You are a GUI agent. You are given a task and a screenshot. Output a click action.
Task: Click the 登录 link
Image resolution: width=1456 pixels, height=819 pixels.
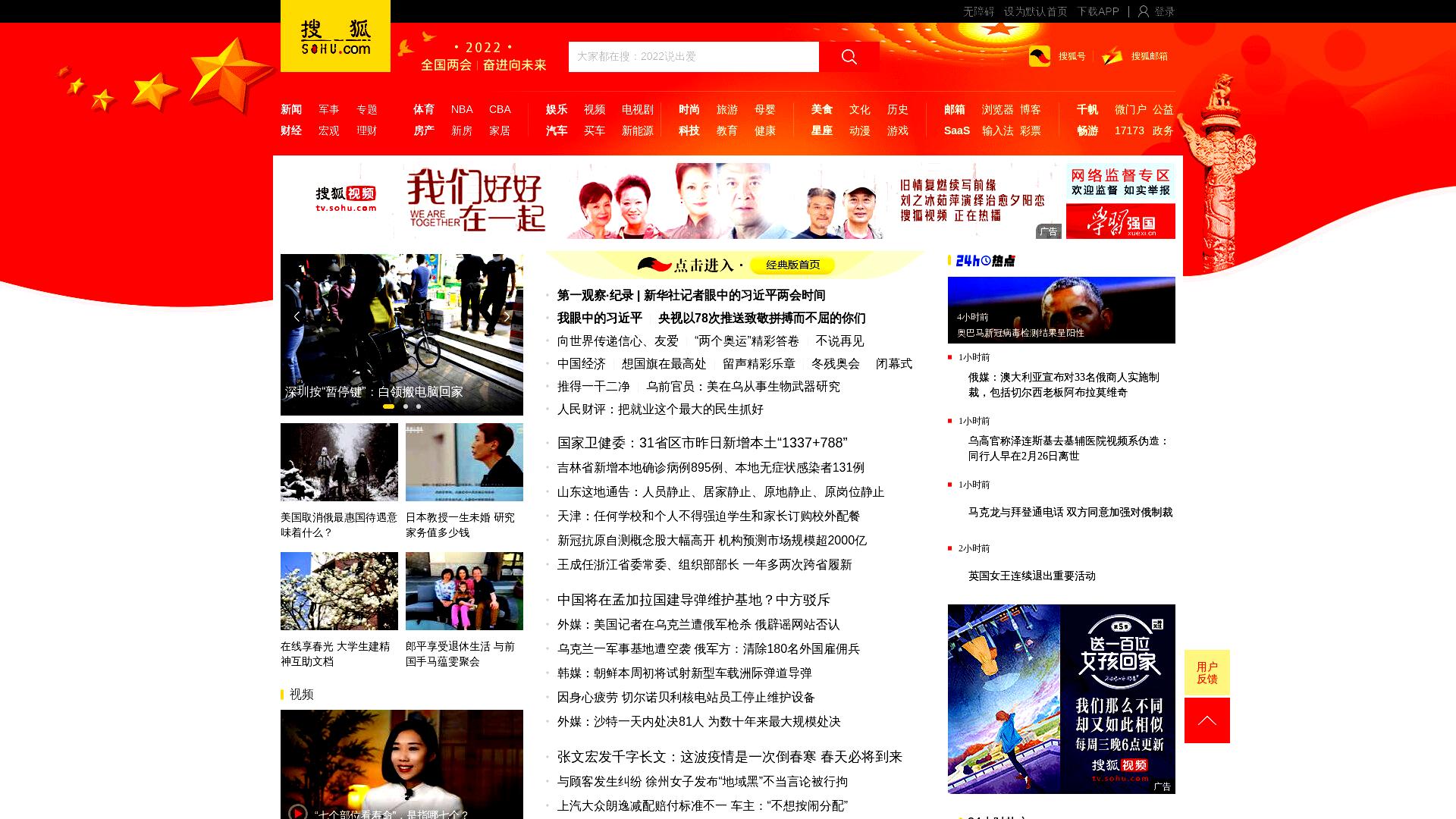[x=1165, y=11]
